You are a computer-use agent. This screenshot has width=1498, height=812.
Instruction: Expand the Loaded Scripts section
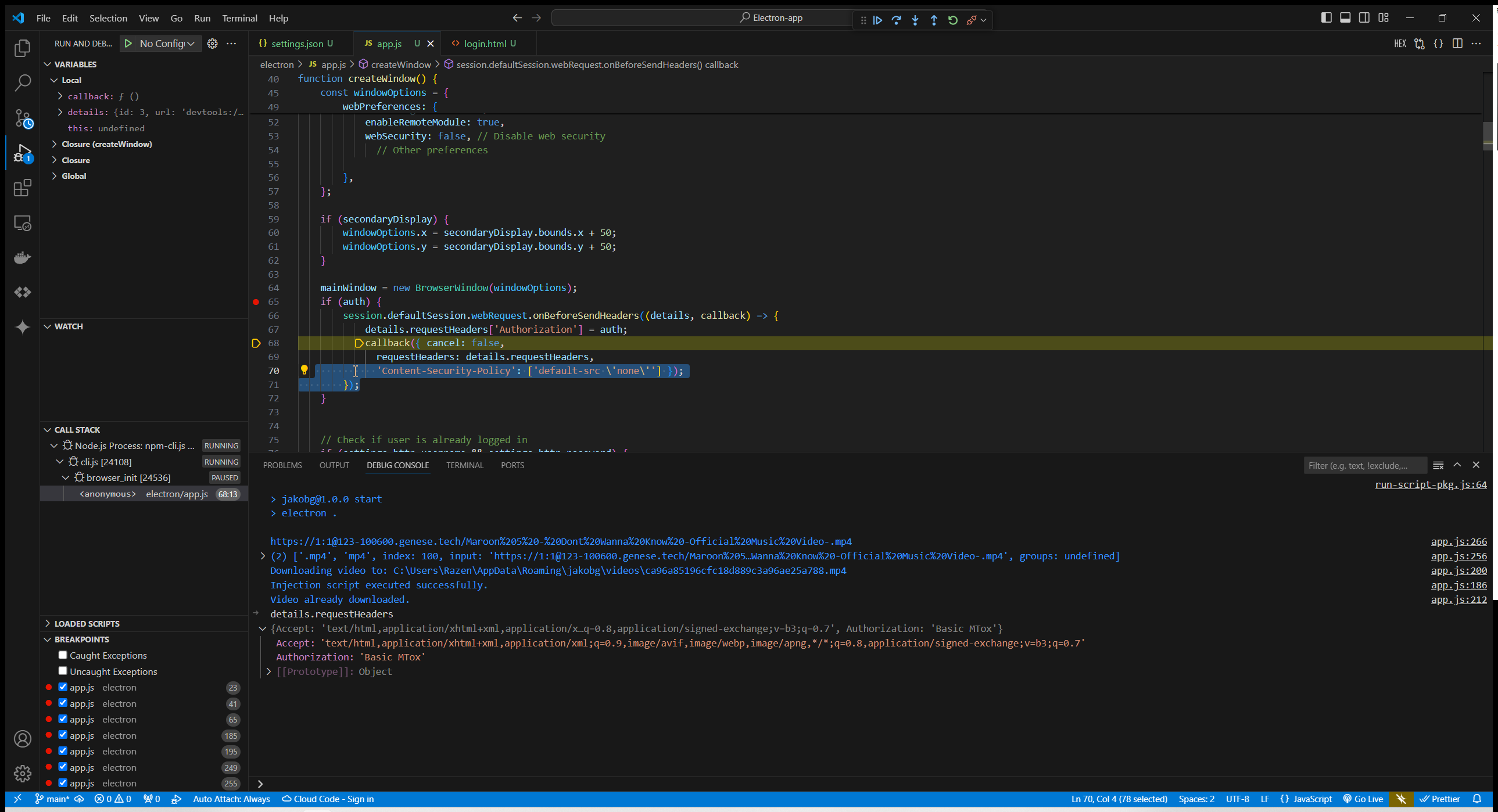click(87, 623)
